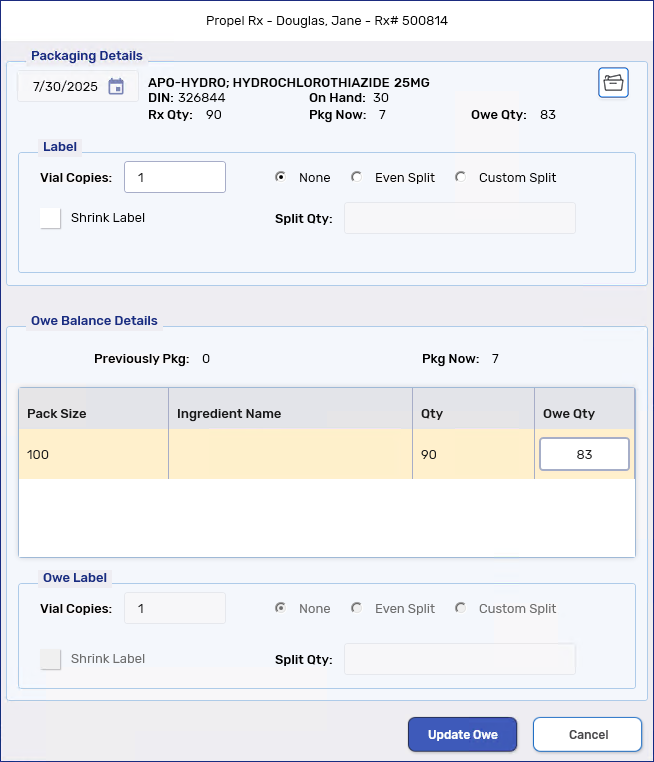Click the Cancel button
654x762 pixels.
click(x=587, y=734)
